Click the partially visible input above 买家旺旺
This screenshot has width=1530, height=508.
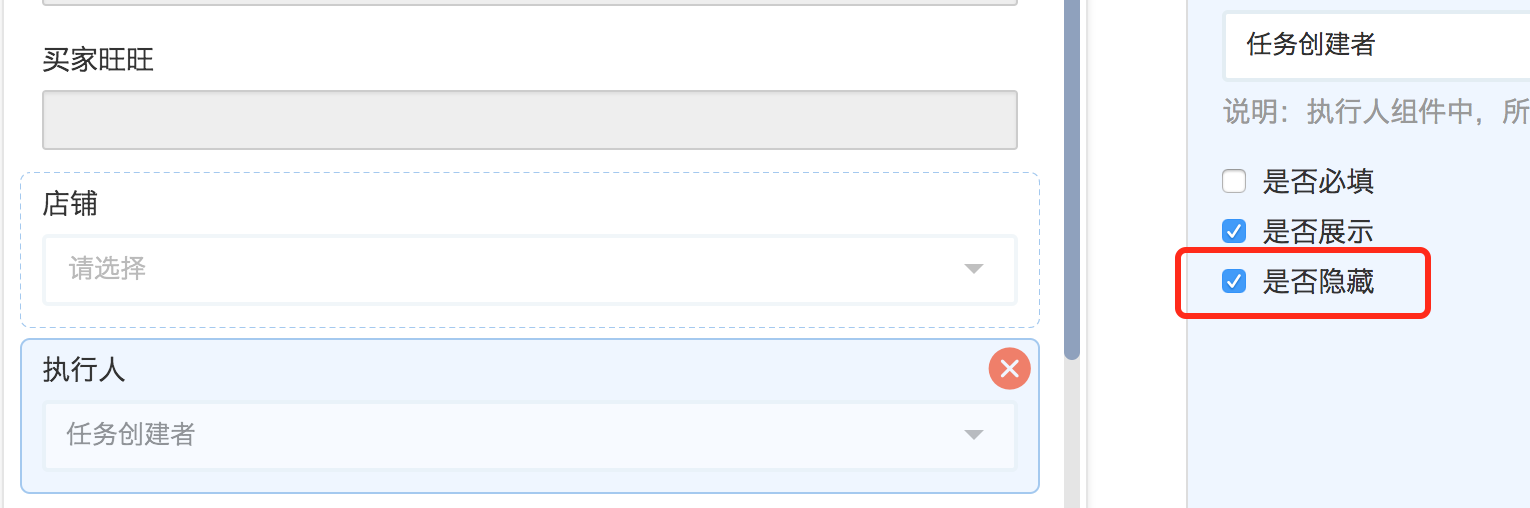[x=529, y=3]
